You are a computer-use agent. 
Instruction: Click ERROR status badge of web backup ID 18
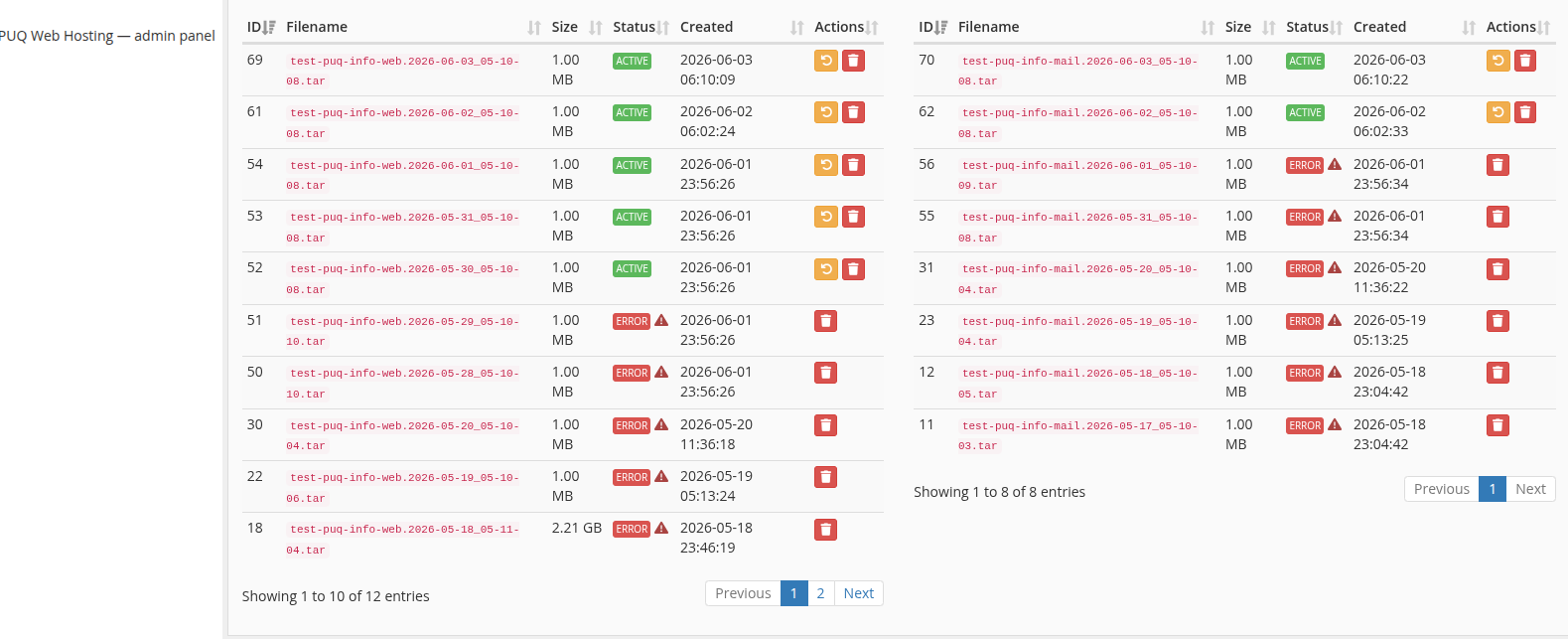coord(632,529)
